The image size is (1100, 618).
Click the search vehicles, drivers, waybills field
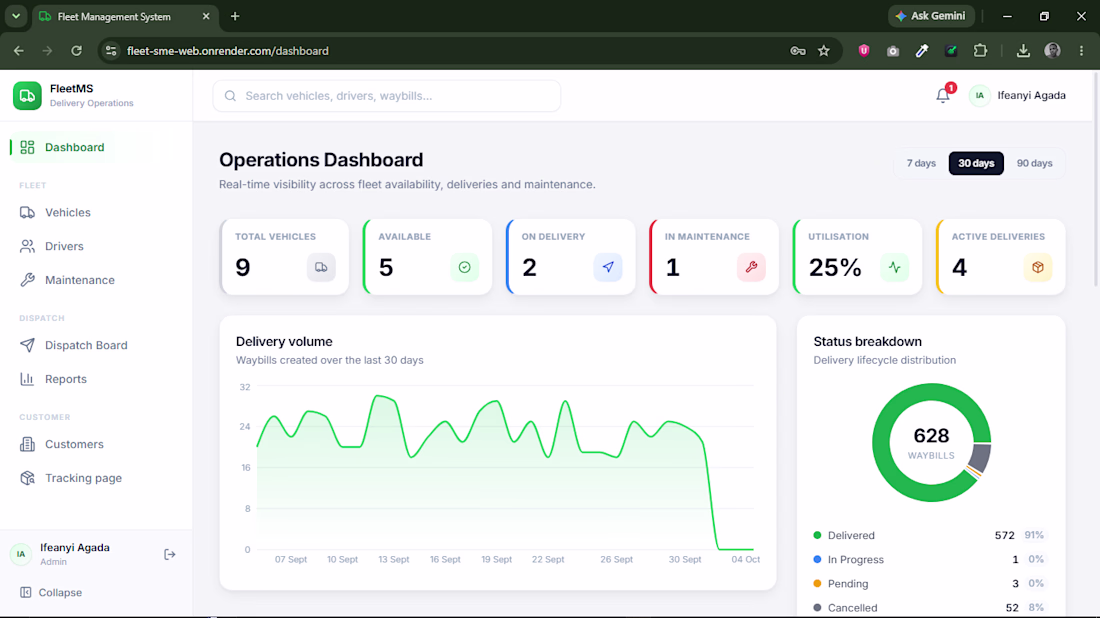tap(387, 96)
